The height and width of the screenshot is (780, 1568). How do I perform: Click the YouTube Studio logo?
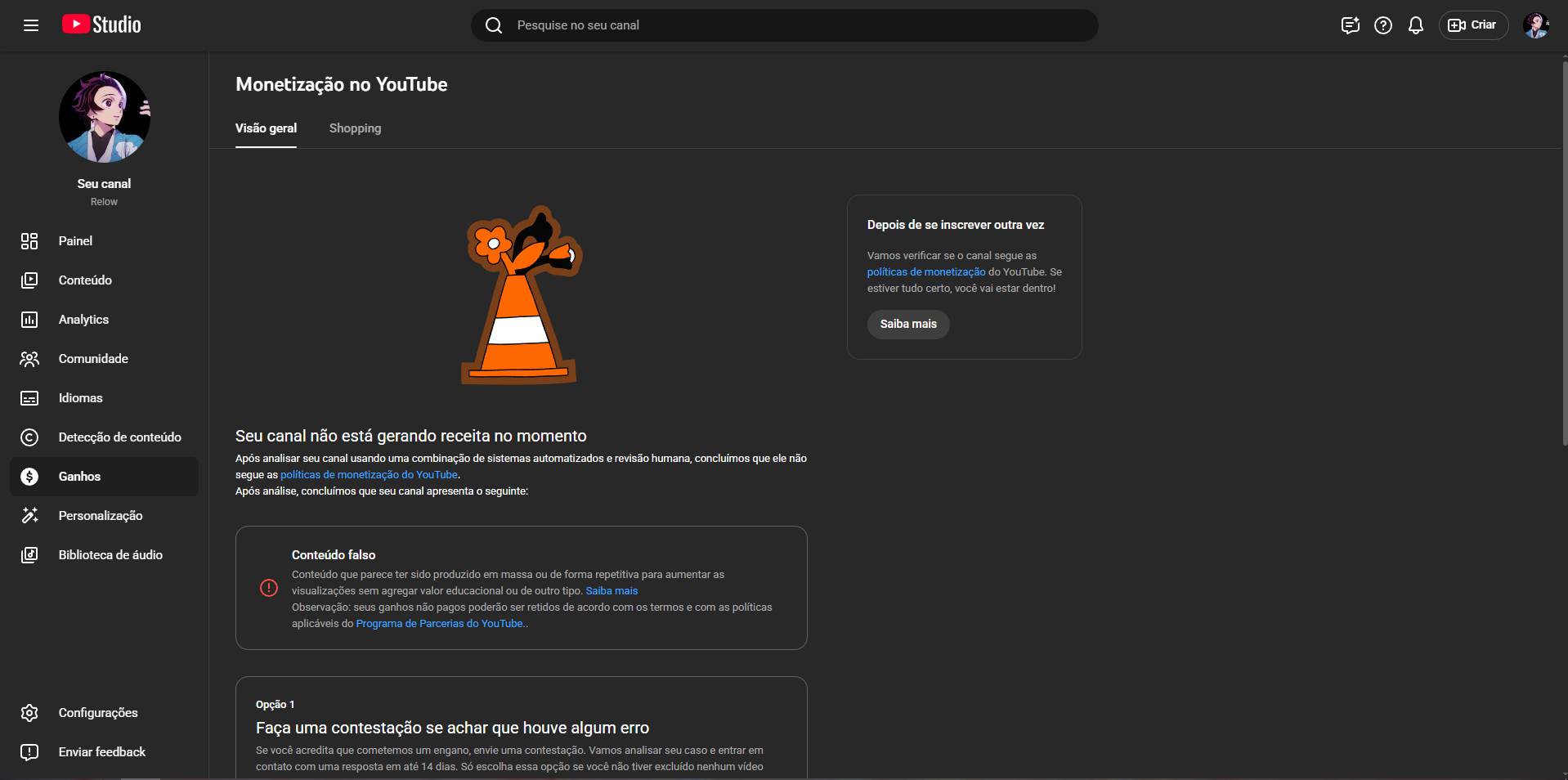click(101, 25)
